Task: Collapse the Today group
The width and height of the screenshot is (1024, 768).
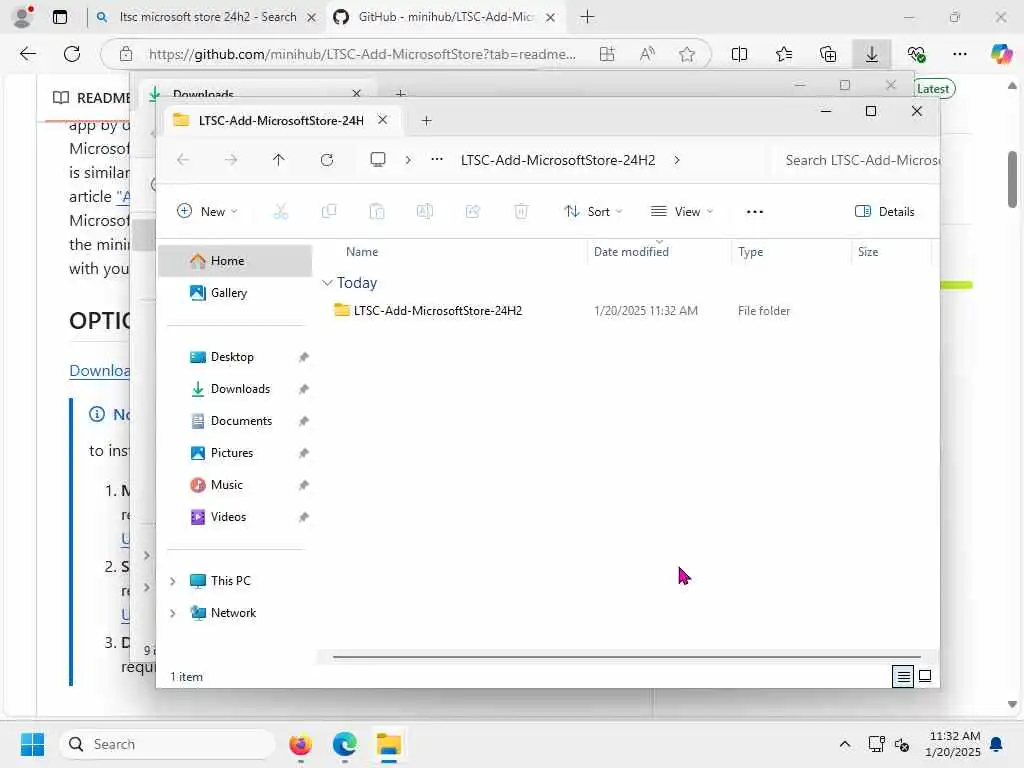Action: [x=327, y=283]
